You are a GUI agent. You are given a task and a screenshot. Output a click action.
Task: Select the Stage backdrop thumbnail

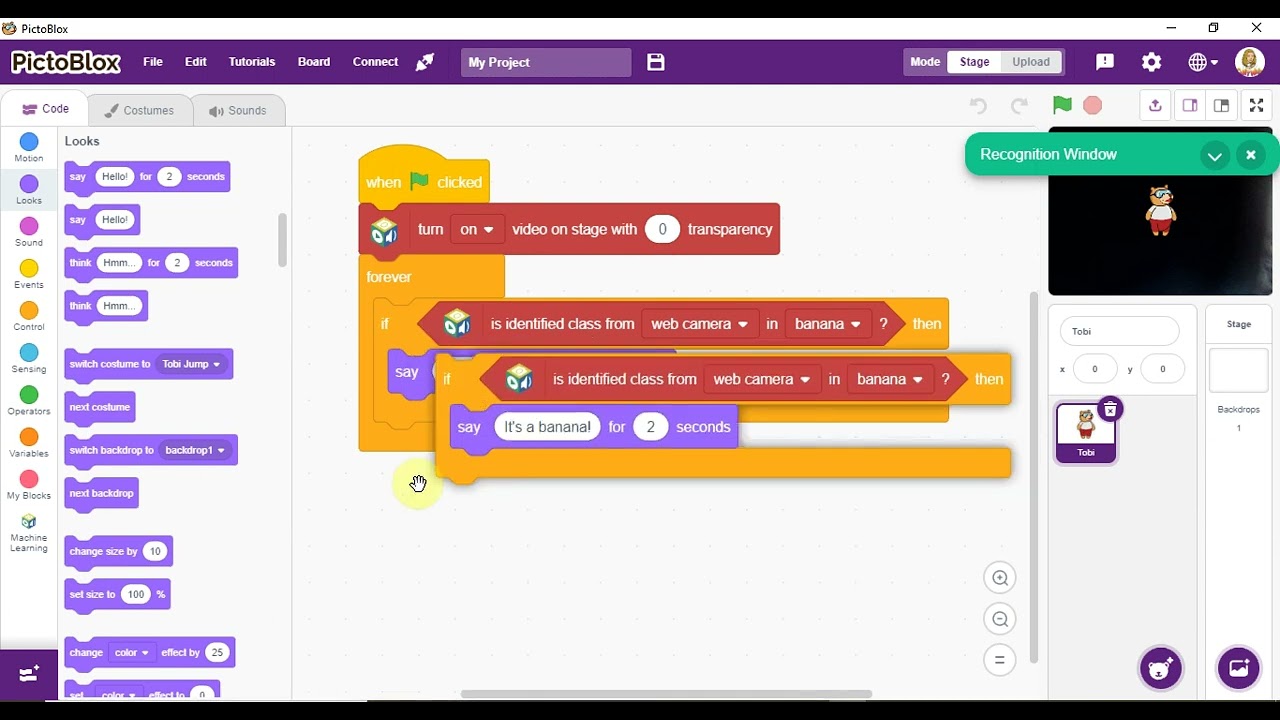click(1238, 370)
